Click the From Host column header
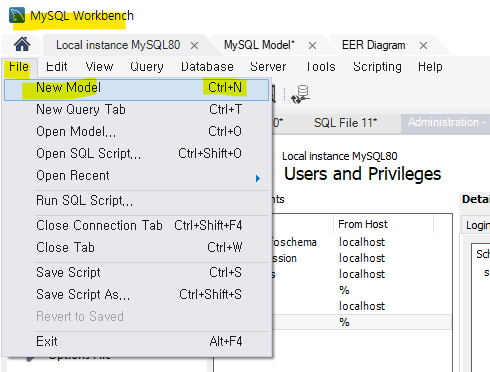 383,224
